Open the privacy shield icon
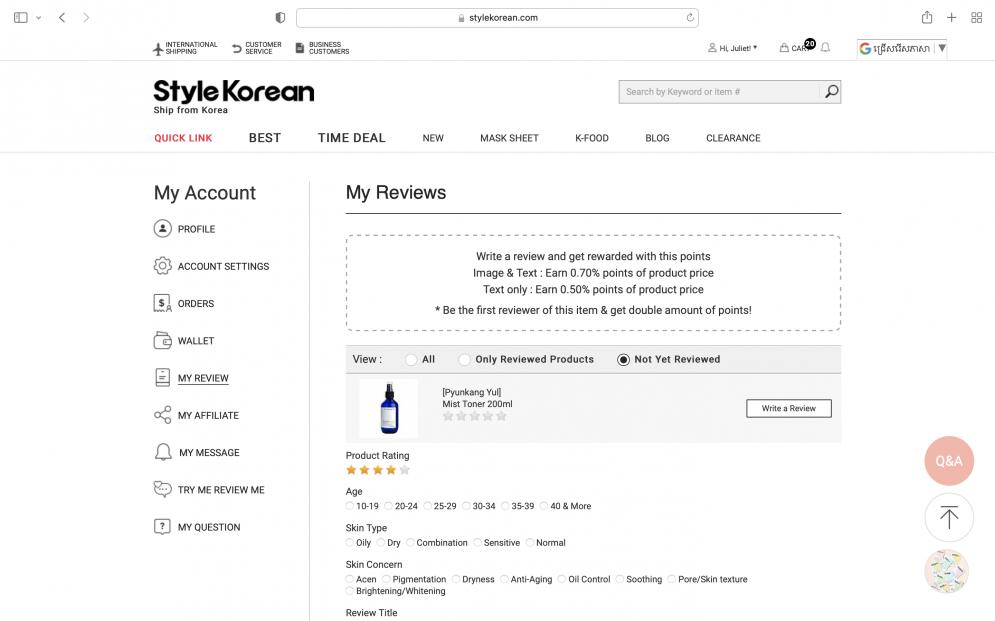The height and width of the screenshot is (621, 995). click(280, 18)
